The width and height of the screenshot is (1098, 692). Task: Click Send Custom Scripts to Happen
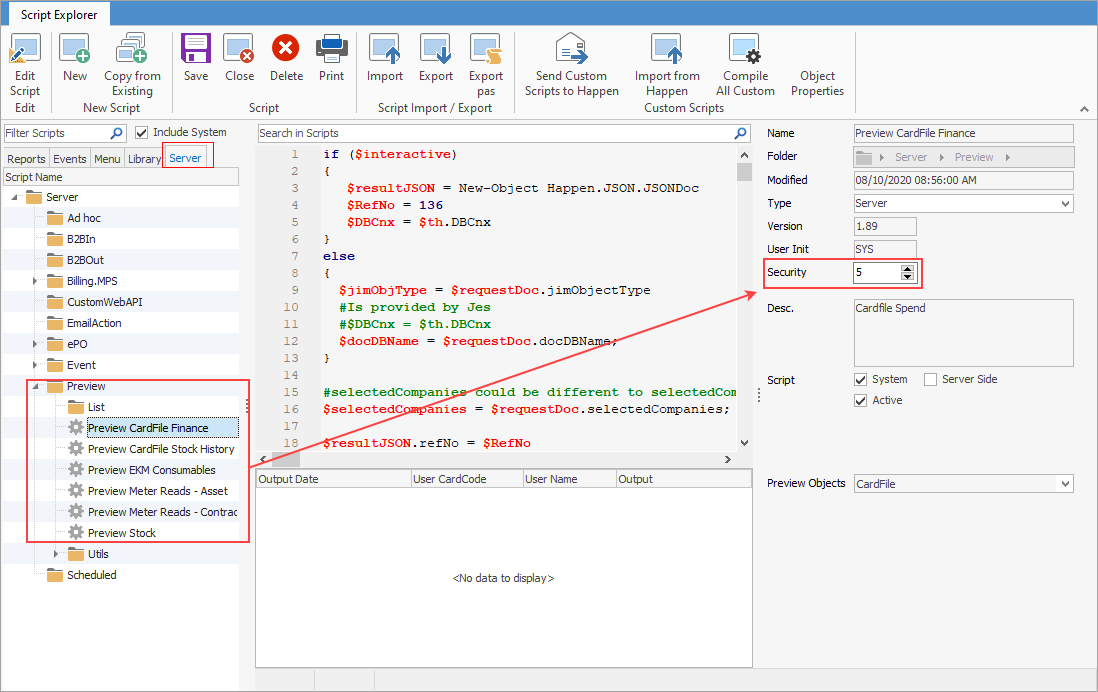(571, 60)
